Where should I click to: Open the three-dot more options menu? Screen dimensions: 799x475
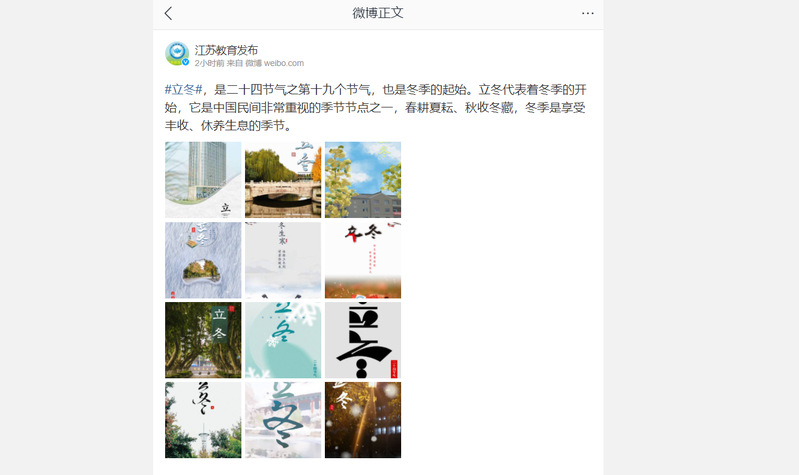588,13
